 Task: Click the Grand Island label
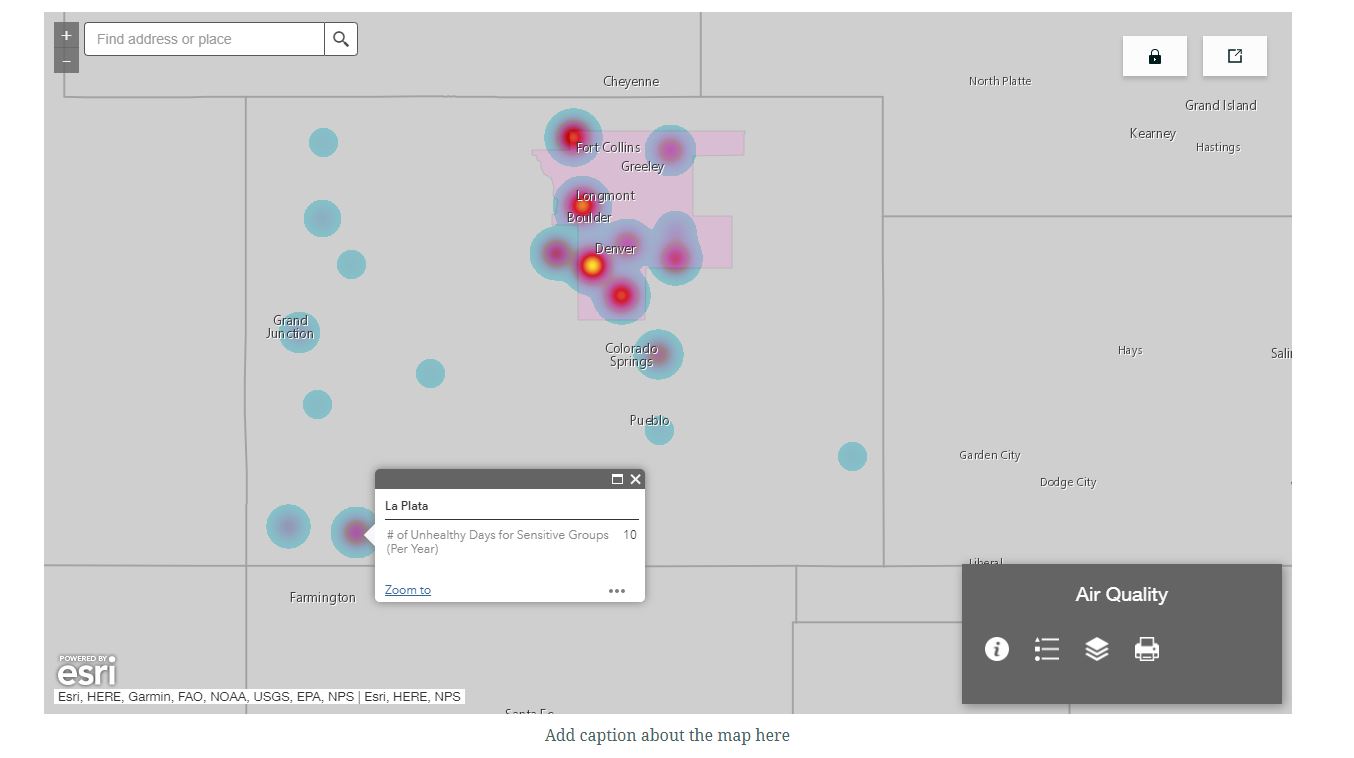(1221, 105)
